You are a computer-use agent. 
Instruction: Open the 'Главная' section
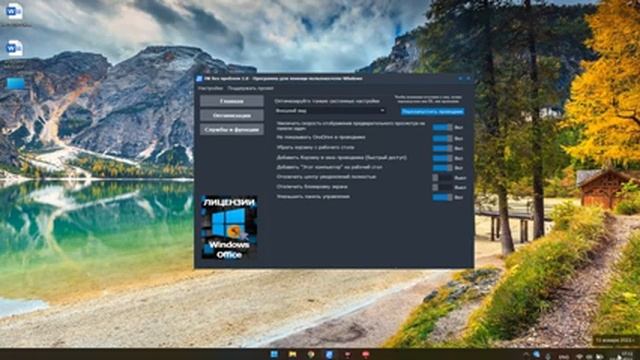pyautogui.click(x=232, y=101)
